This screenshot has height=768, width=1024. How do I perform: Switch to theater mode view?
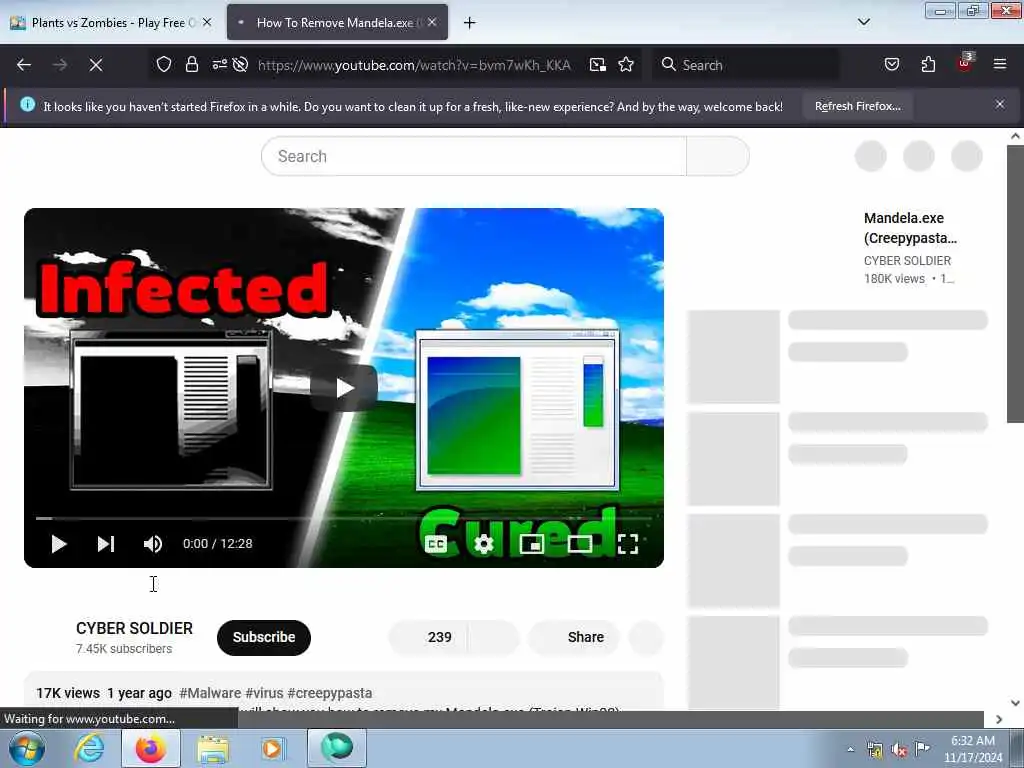580,543
